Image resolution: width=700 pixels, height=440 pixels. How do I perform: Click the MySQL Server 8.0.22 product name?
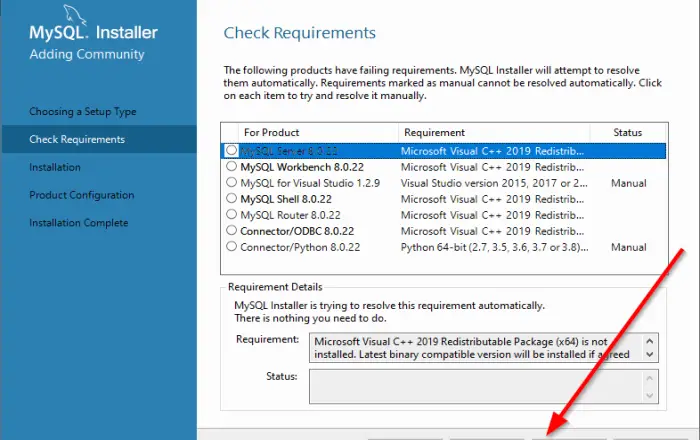pyautogui.click(x=289, y=151)
